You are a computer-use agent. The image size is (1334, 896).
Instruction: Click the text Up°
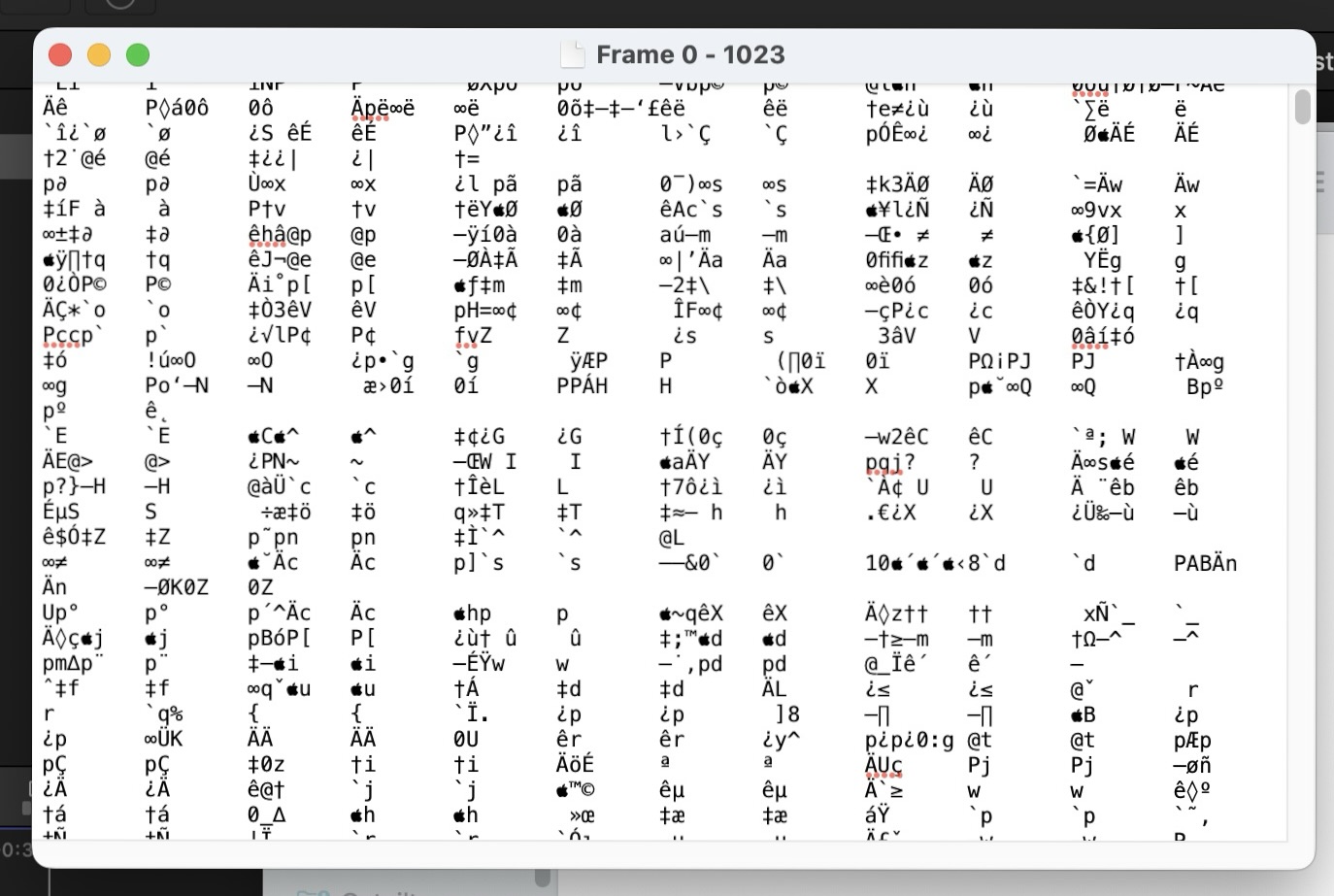point(61,614)
